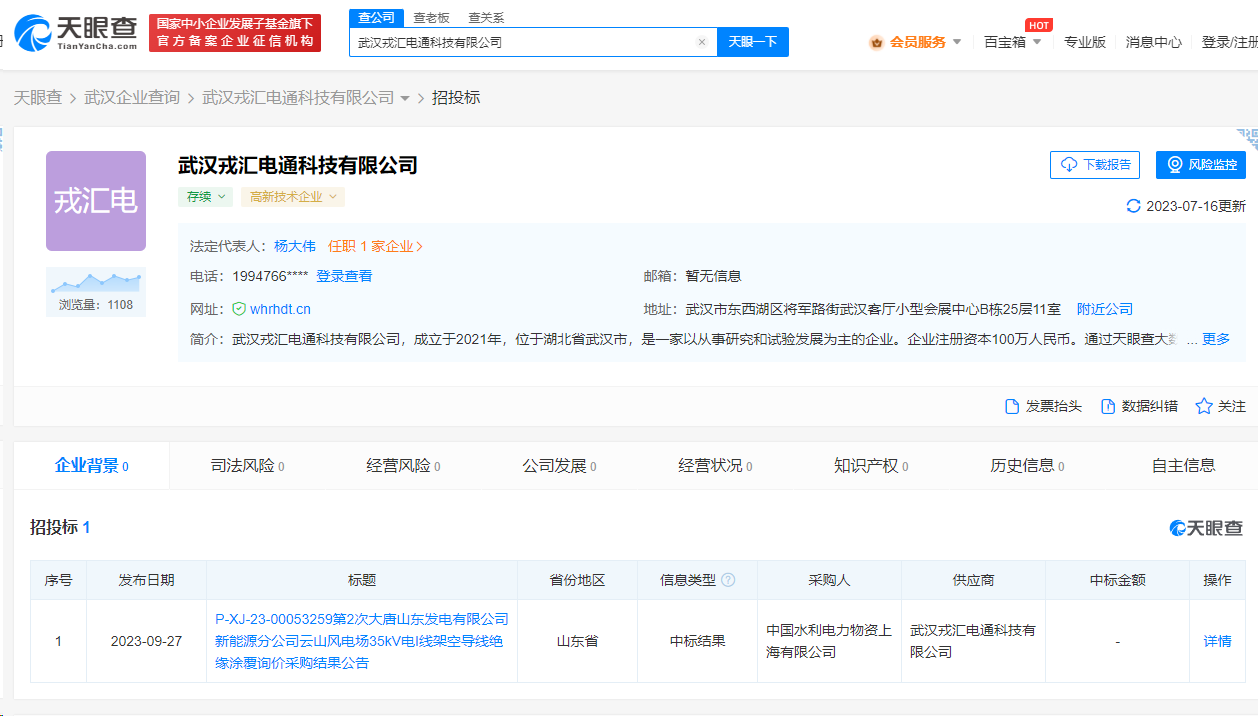Click the 数据纠错 link
Screen dimensions: 1258x716
pyautogui.click(x=1139, y=406)
